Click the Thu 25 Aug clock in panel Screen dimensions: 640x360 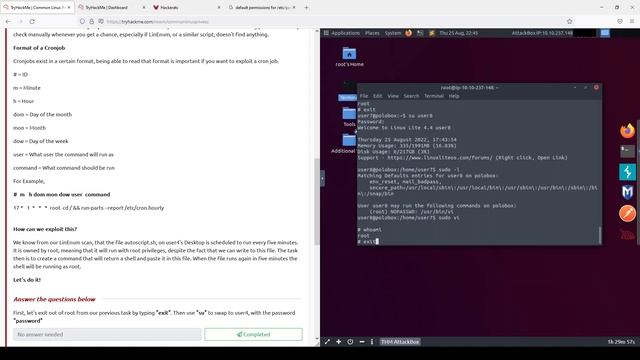(x=458, y=33)
